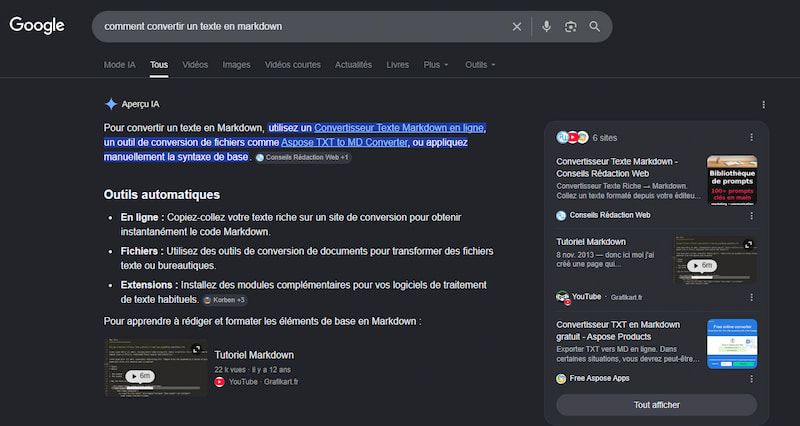Click the Free Aspose Apps favicon

561,379
